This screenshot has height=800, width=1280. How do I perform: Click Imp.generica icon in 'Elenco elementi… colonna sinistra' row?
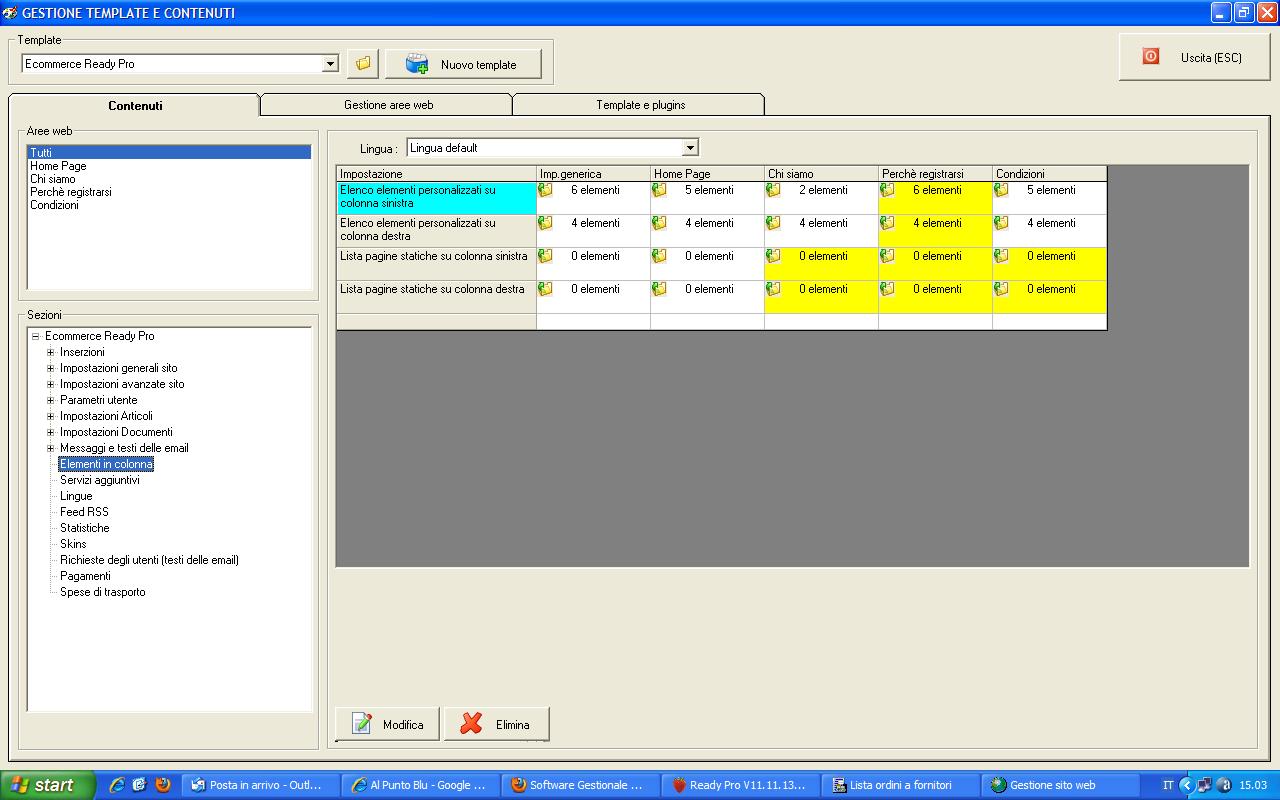[x=545, y=190]
